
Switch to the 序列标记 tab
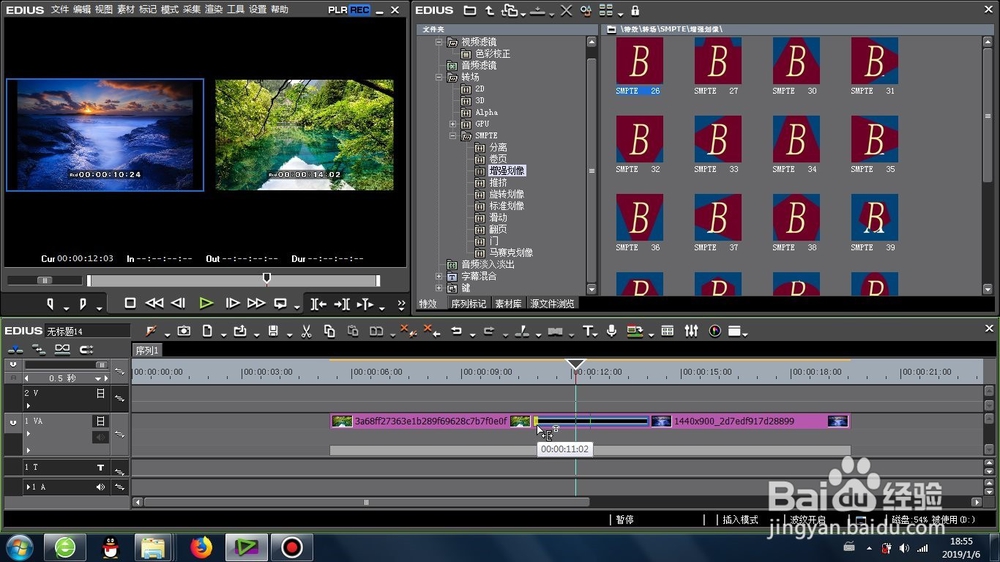point(469,304)
